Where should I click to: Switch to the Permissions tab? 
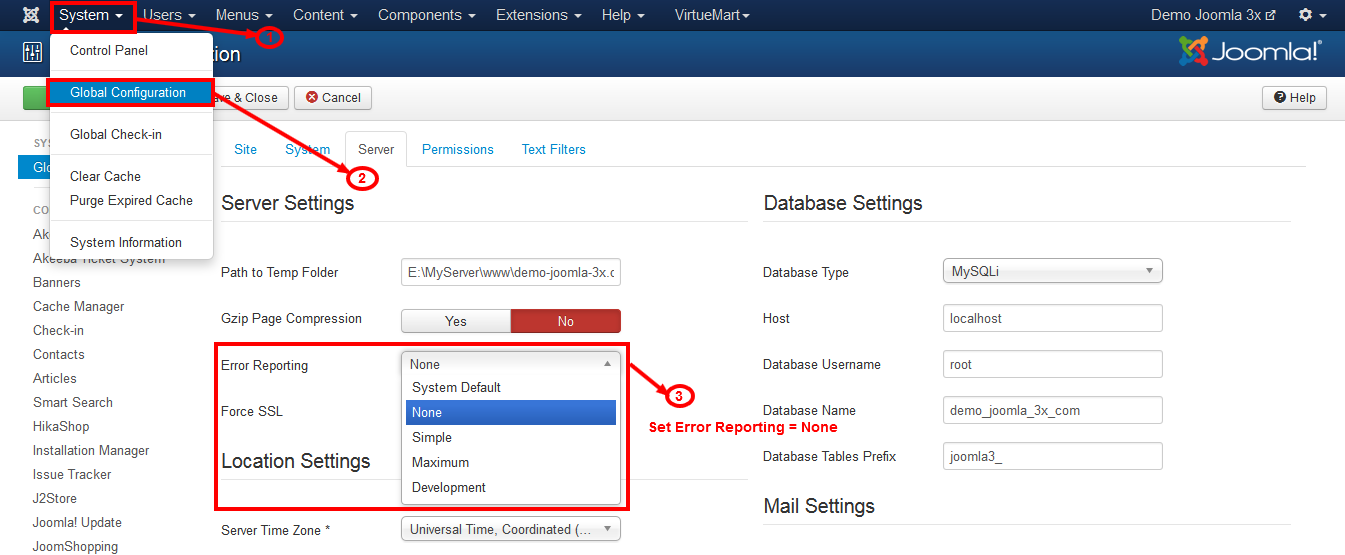pyautogui.click(x=457, y=150)
